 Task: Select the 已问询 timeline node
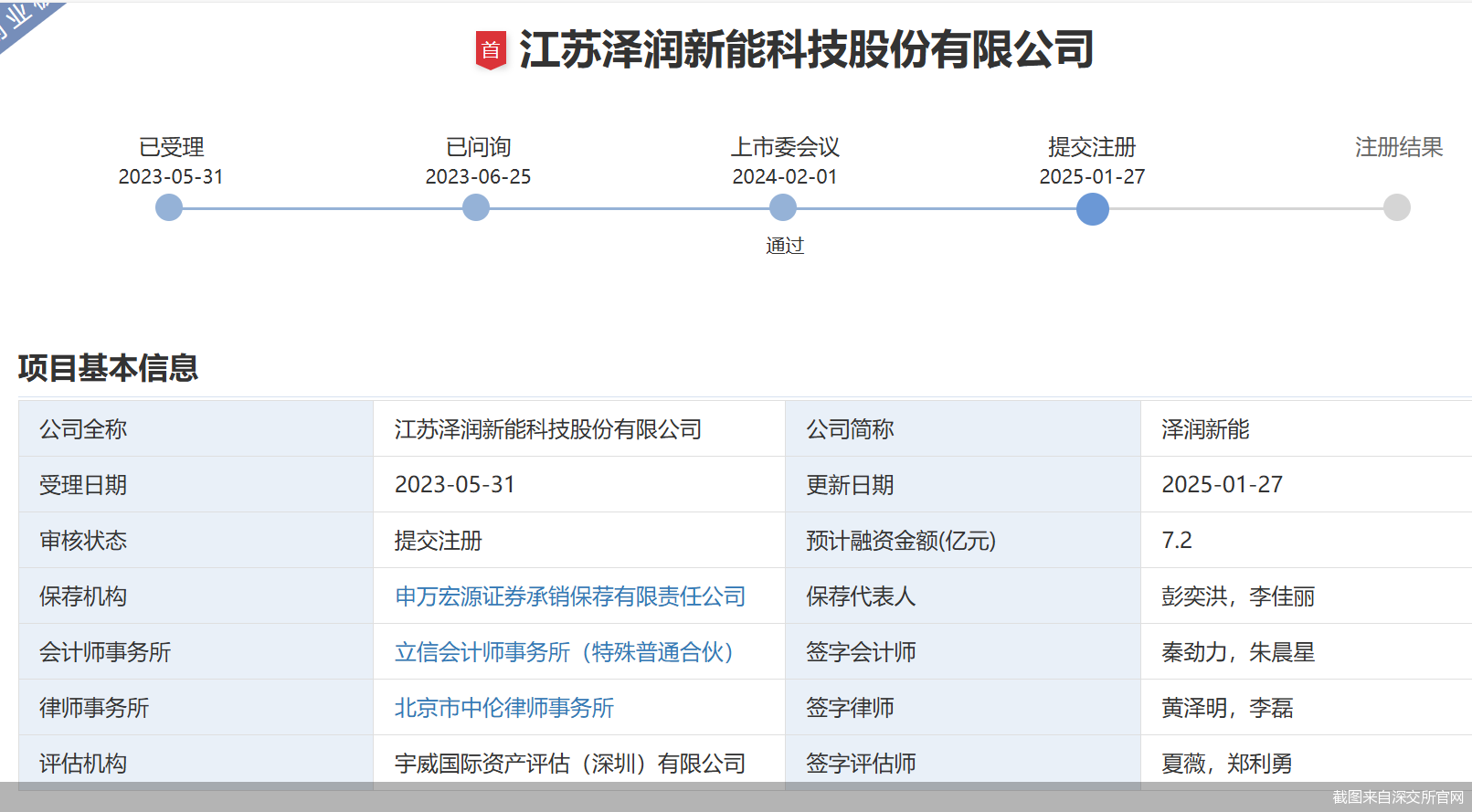point(476,208)
